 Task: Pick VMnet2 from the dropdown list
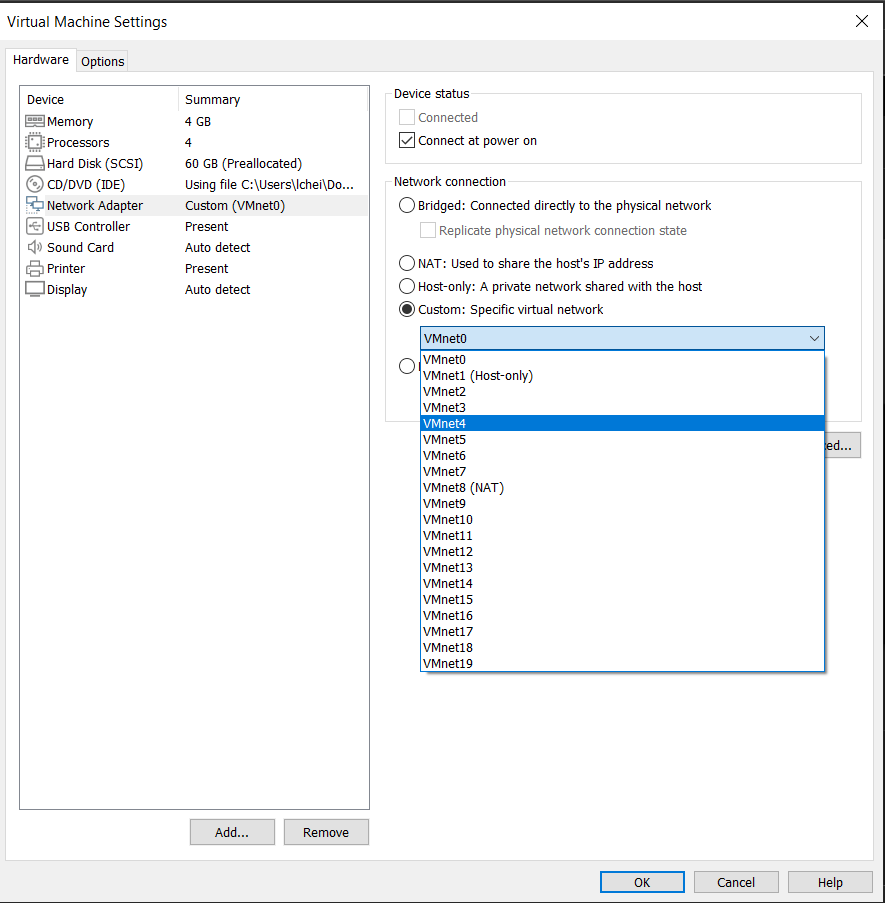point(622,392)
